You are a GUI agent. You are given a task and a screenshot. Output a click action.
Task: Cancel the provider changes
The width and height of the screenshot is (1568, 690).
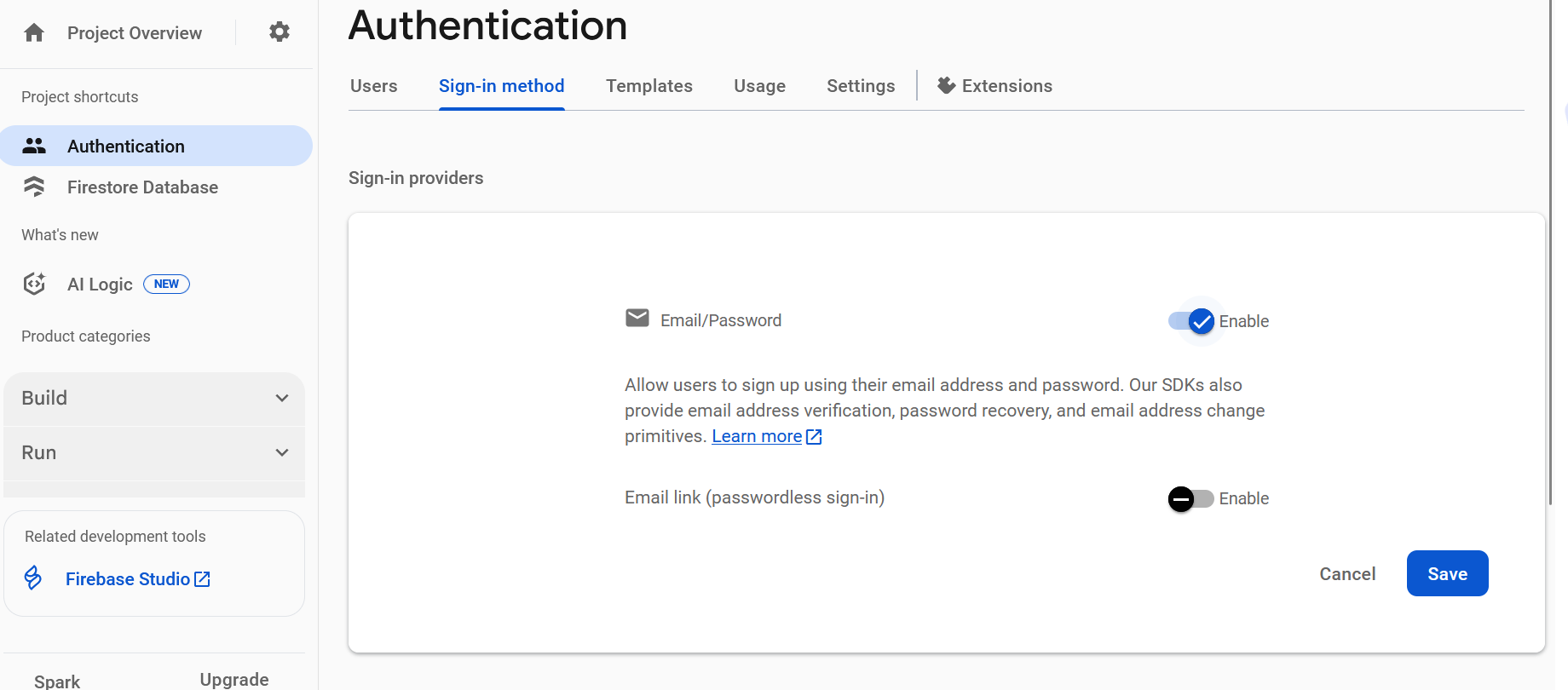[x=1346, y=574]
